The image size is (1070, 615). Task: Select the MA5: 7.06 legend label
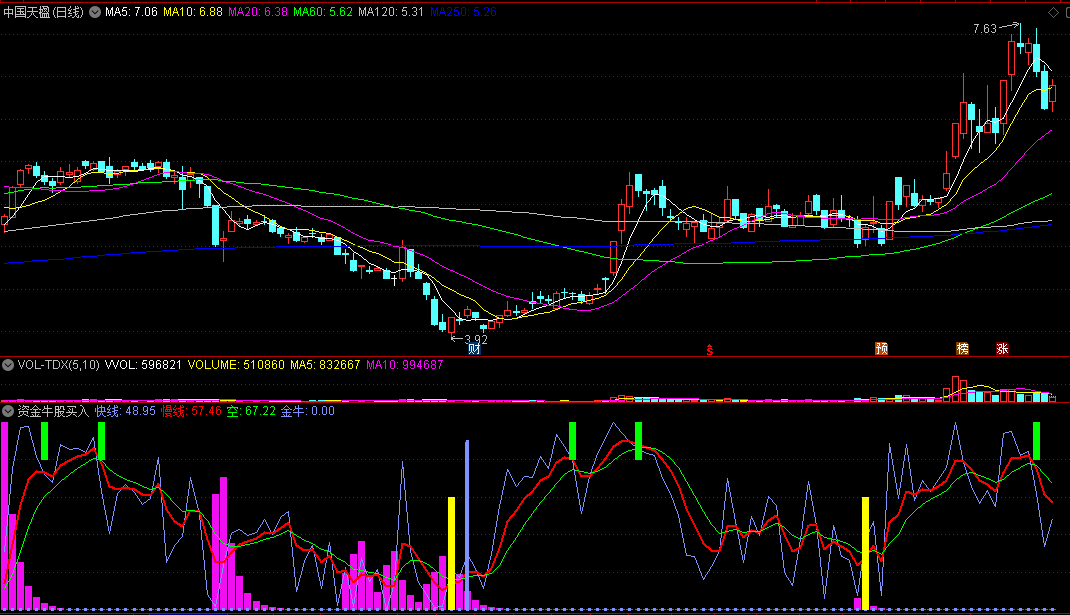pyautogui.click(x=131, y=12)
